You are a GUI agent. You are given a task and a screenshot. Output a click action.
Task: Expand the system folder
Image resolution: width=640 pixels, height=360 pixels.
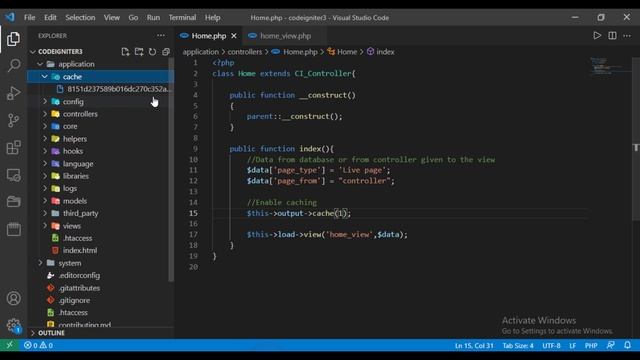coord(40,263)
